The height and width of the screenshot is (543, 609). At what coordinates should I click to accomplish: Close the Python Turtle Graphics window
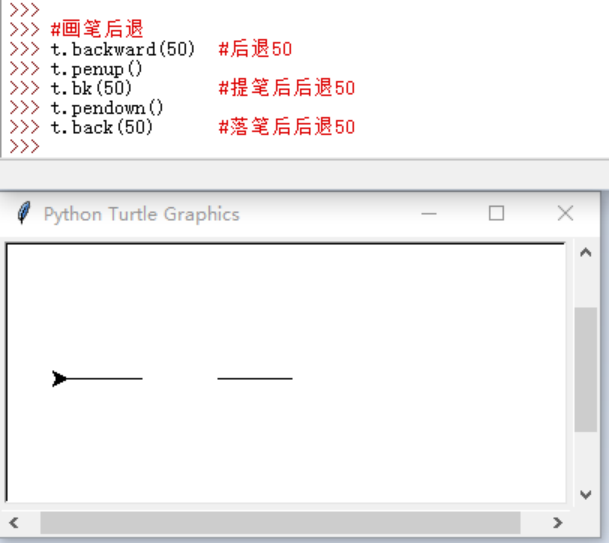coord(565,213)
